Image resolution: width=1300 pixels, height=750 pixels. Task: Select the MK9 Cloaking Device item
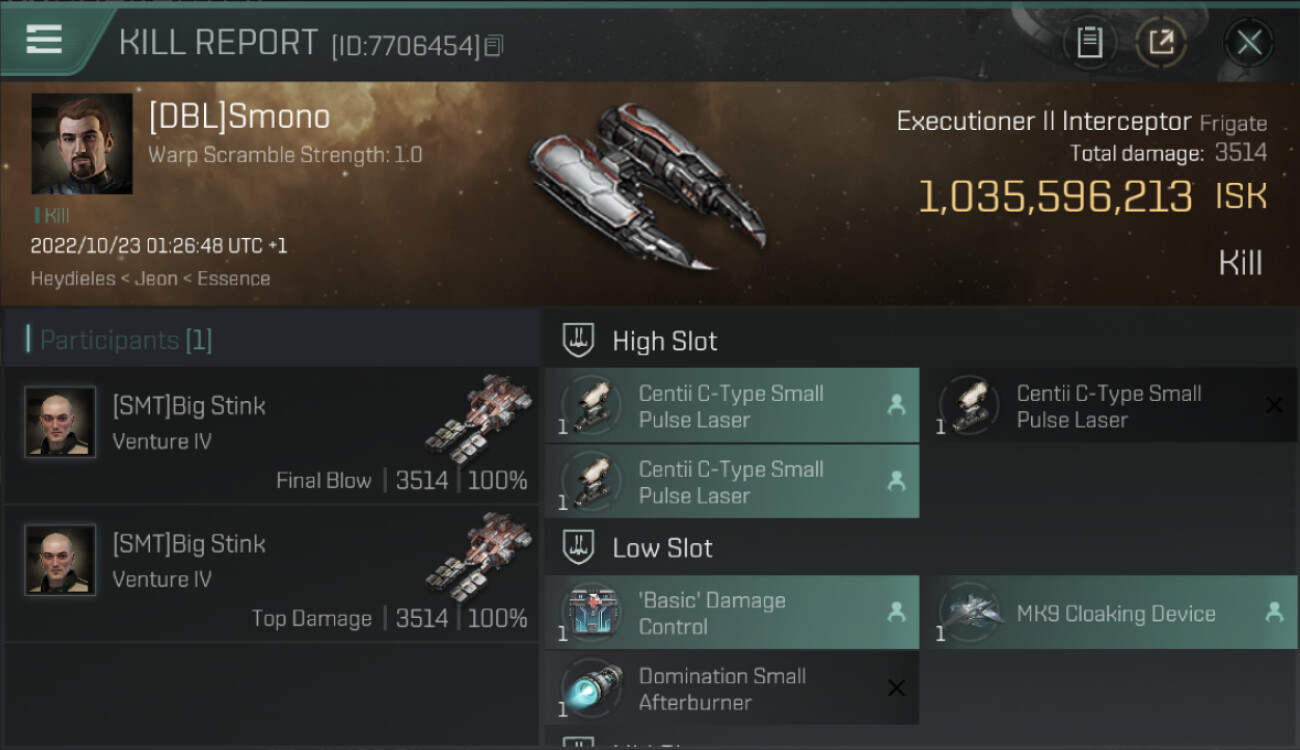click(1109, 613)
